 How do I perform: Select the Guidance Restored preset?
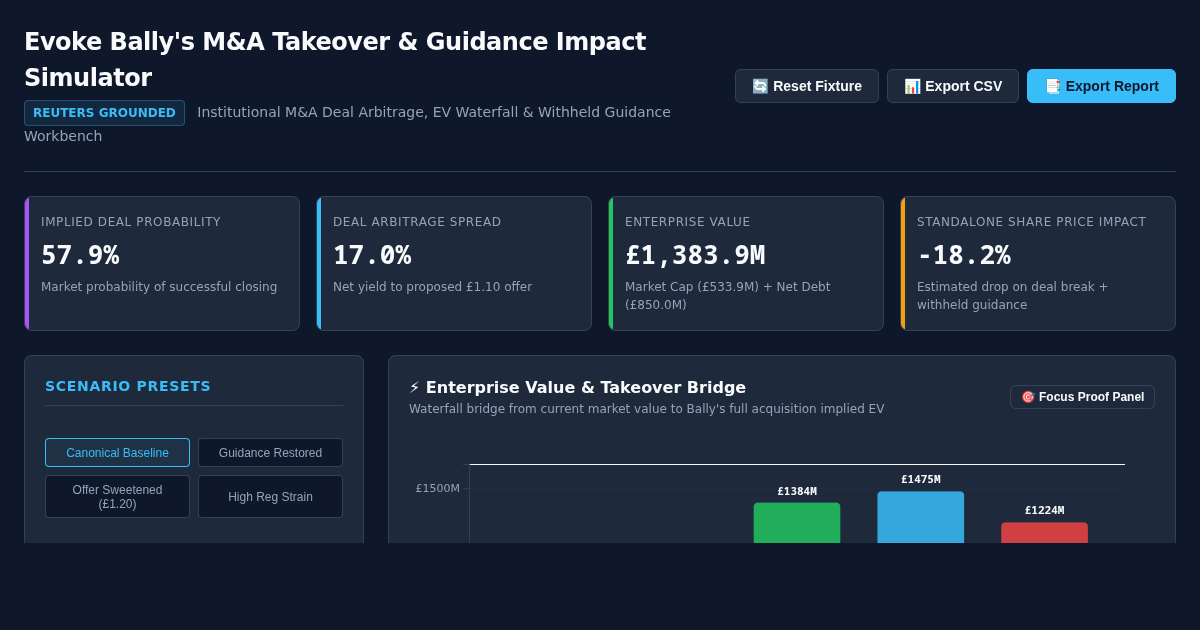point(270,453)
